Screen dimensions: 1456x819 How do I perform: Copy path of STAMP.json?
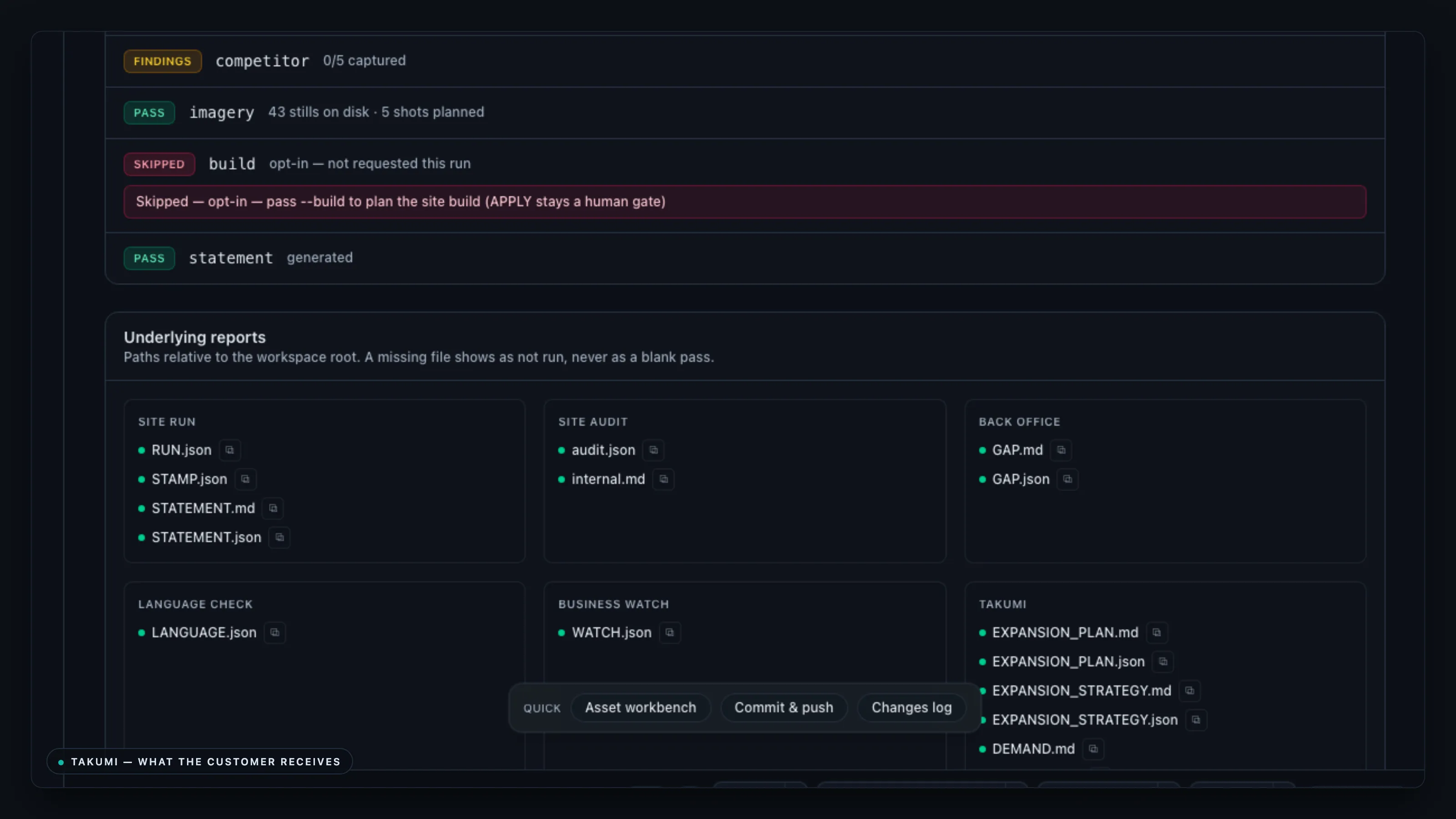[x=245, y=479]
